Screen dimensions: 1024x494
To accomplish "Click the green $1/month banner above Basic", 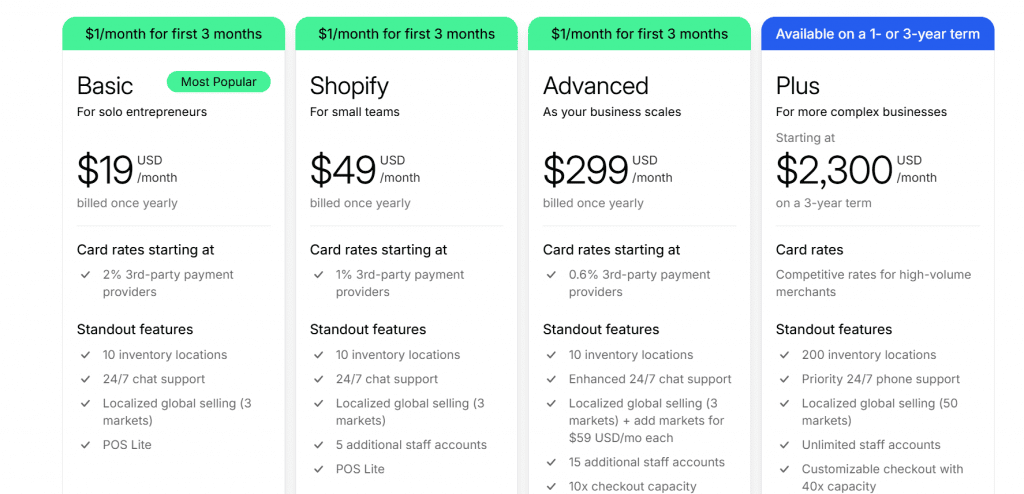I will point(174,34).
